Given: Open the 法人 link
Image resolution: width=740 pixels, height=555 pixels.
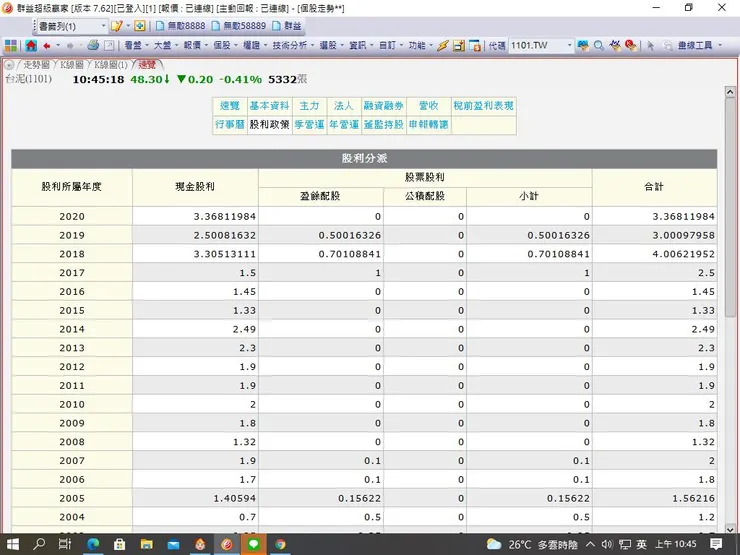Looking at the screenshot, I should tap(344, 106).
